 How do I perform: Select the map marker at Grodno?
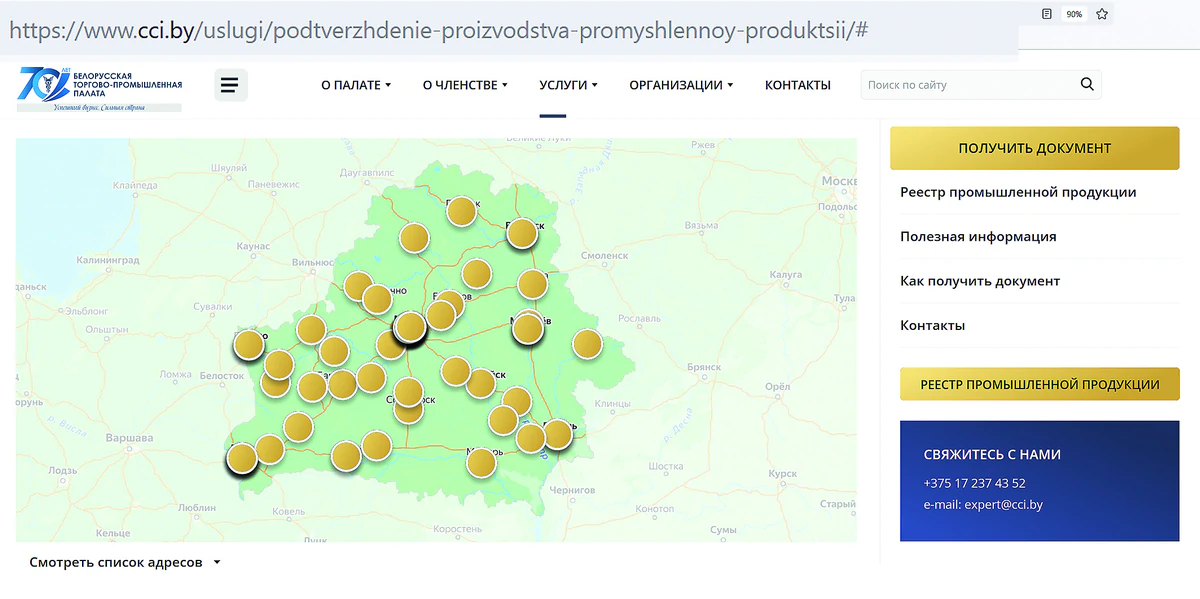[249, 345]
